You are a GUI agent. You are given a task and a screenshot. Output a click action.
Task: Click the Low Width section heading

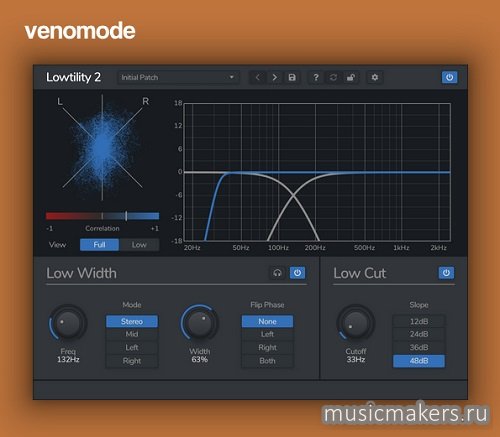pos(81,273)
